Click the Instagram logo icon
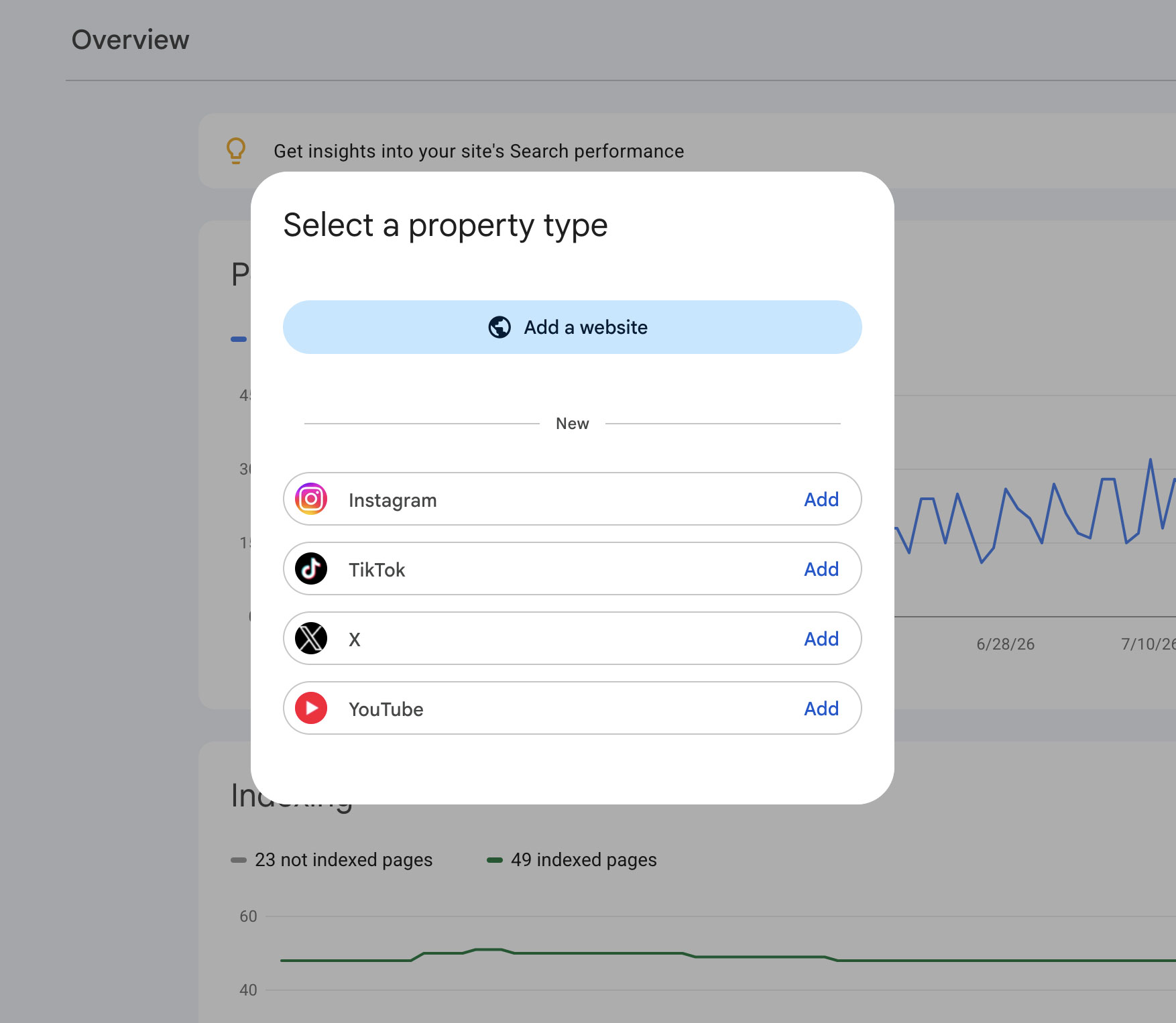 (x=311, y=499)
